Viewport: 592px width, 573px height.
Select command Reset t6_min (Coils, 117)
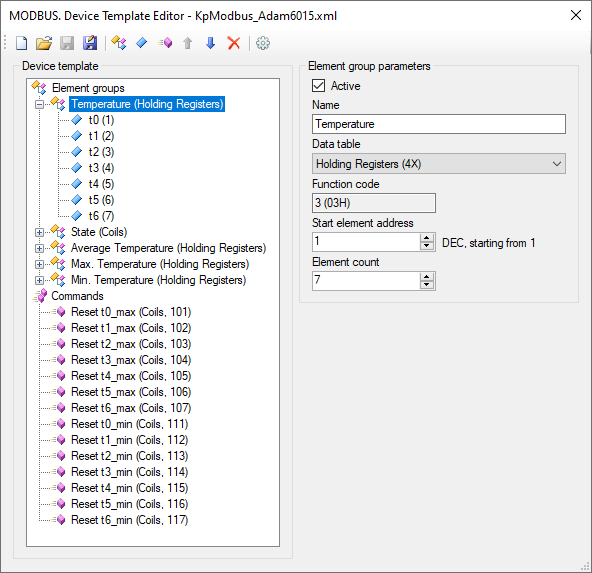pos(130,520)
